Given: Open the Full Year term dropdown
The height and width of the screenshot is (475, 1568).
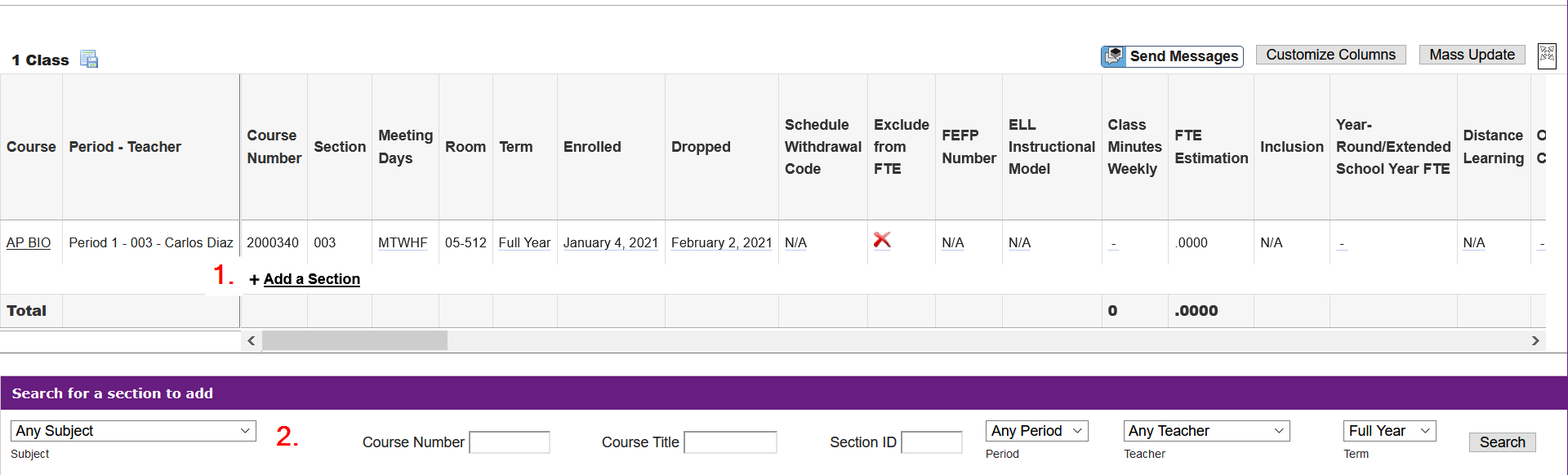Looking at the screenshot, I should point(1389,431).
